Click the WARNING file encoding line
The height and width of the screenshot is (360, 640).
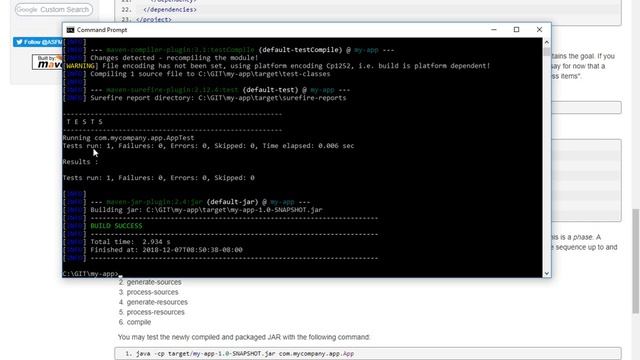pyautogui.click(x=277, y=66)
